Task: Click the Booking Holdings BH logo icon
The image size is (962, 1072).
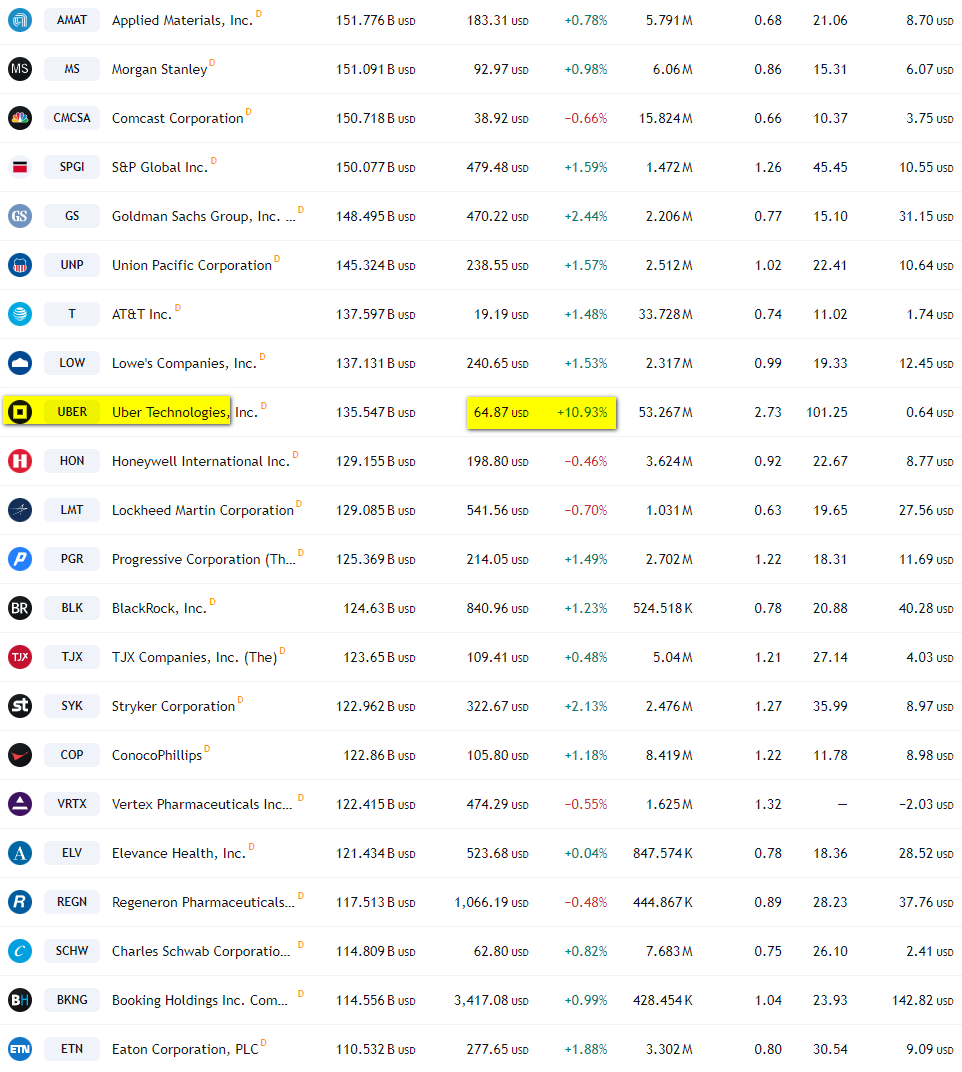Action: coord(20,1000)
